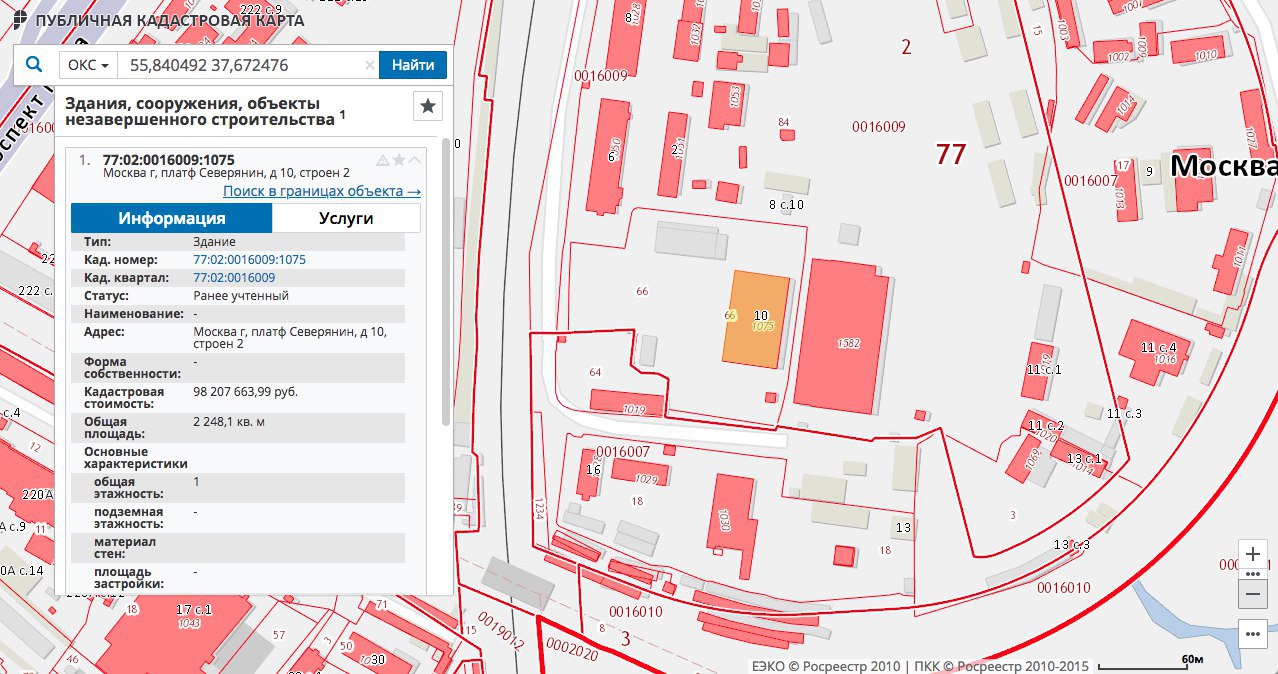Collapse the result card with the chevron
Screen dimensions: 1278x674
pyautogui.click(x=415, y=160)
